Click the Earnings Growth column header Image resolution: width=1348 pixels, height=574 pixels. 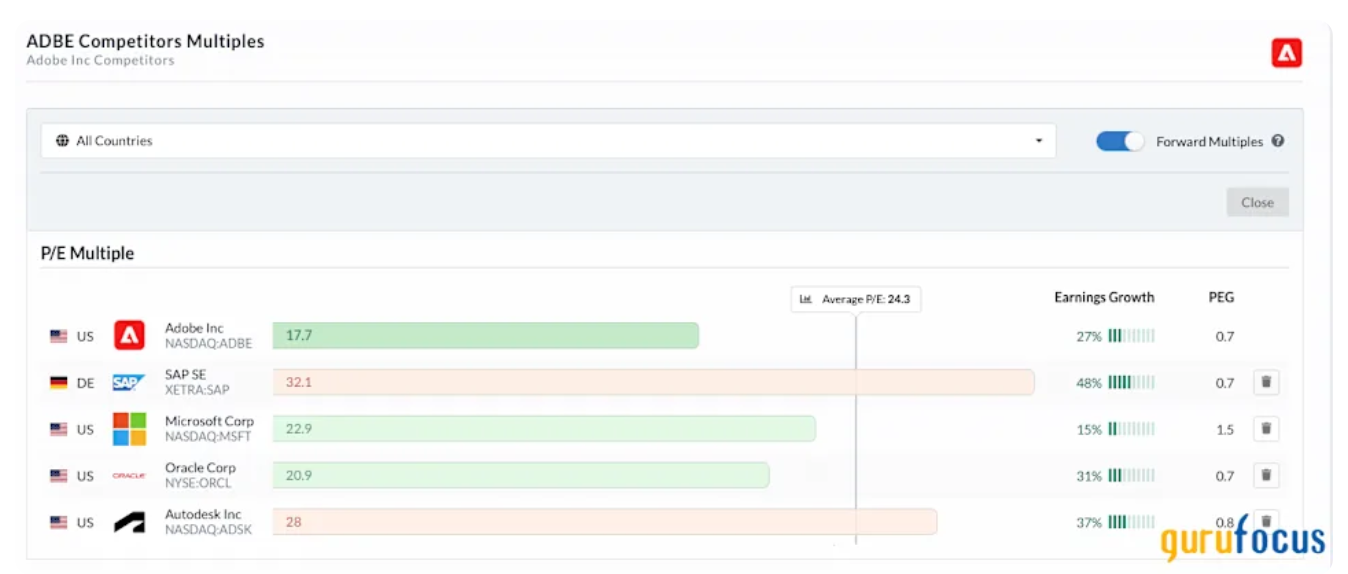1104,297
